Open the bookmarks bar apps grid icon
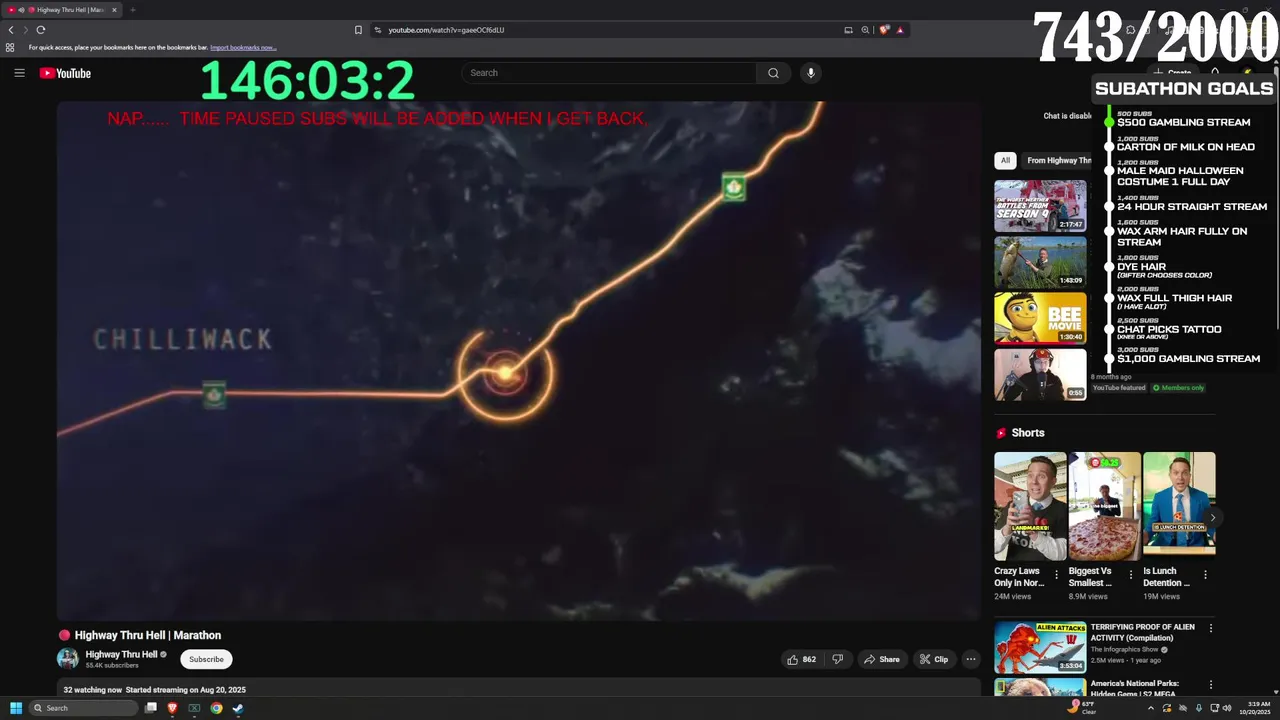1280x720 pixels. pyautogui.click(x=10, y=47)
